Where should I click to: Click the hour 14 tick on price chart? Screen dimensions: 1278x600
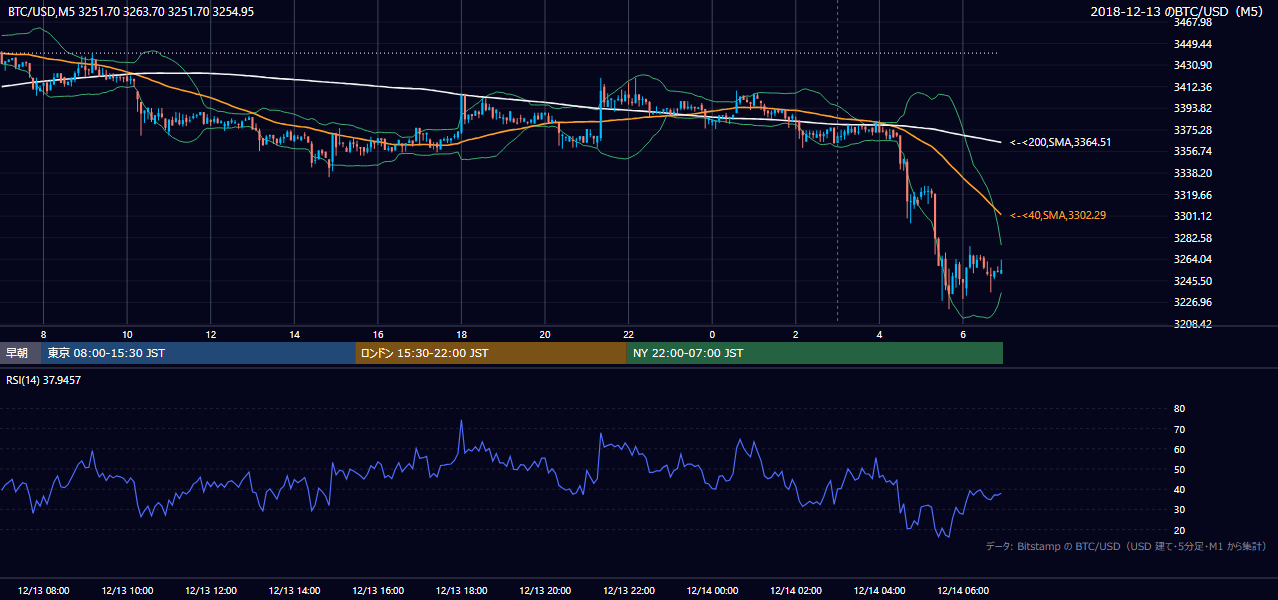pos(294,334)
